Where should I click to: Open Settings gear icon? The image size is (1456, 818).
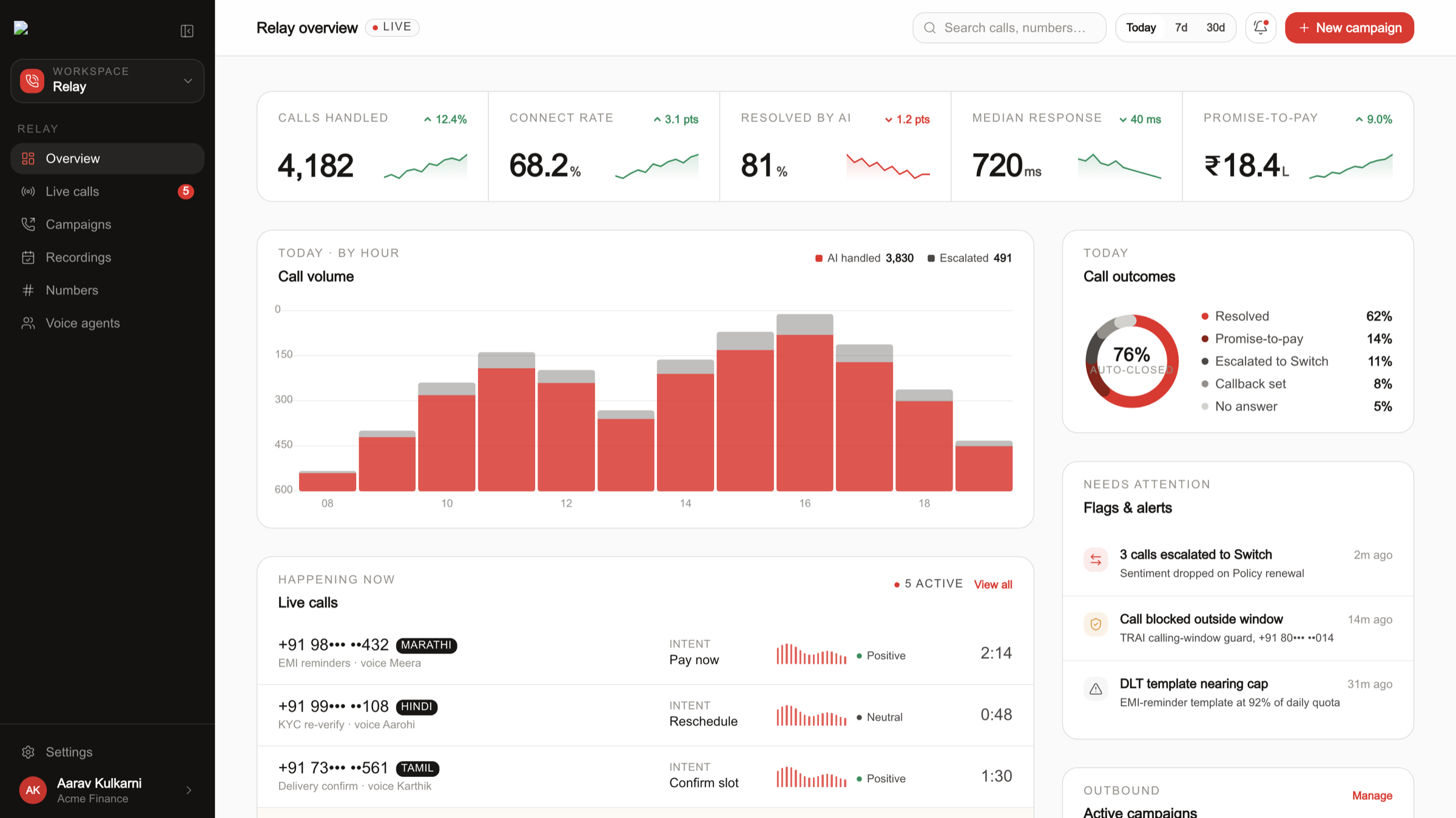(28, 752)
